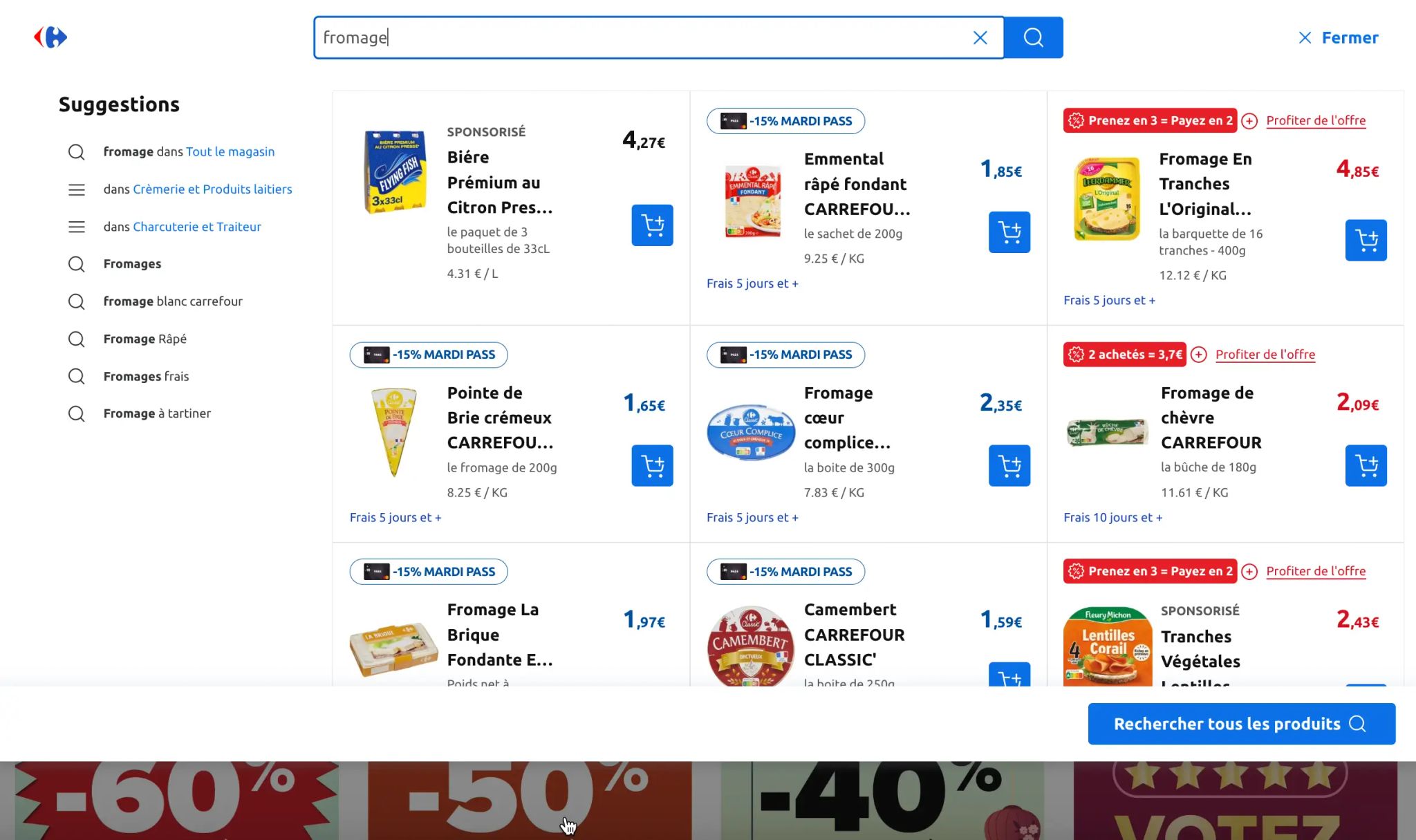Open the Camembert Carrefour Classic product image
Image resolution: width=1416 pixels, height=840 pixels.
click(751, 646)
